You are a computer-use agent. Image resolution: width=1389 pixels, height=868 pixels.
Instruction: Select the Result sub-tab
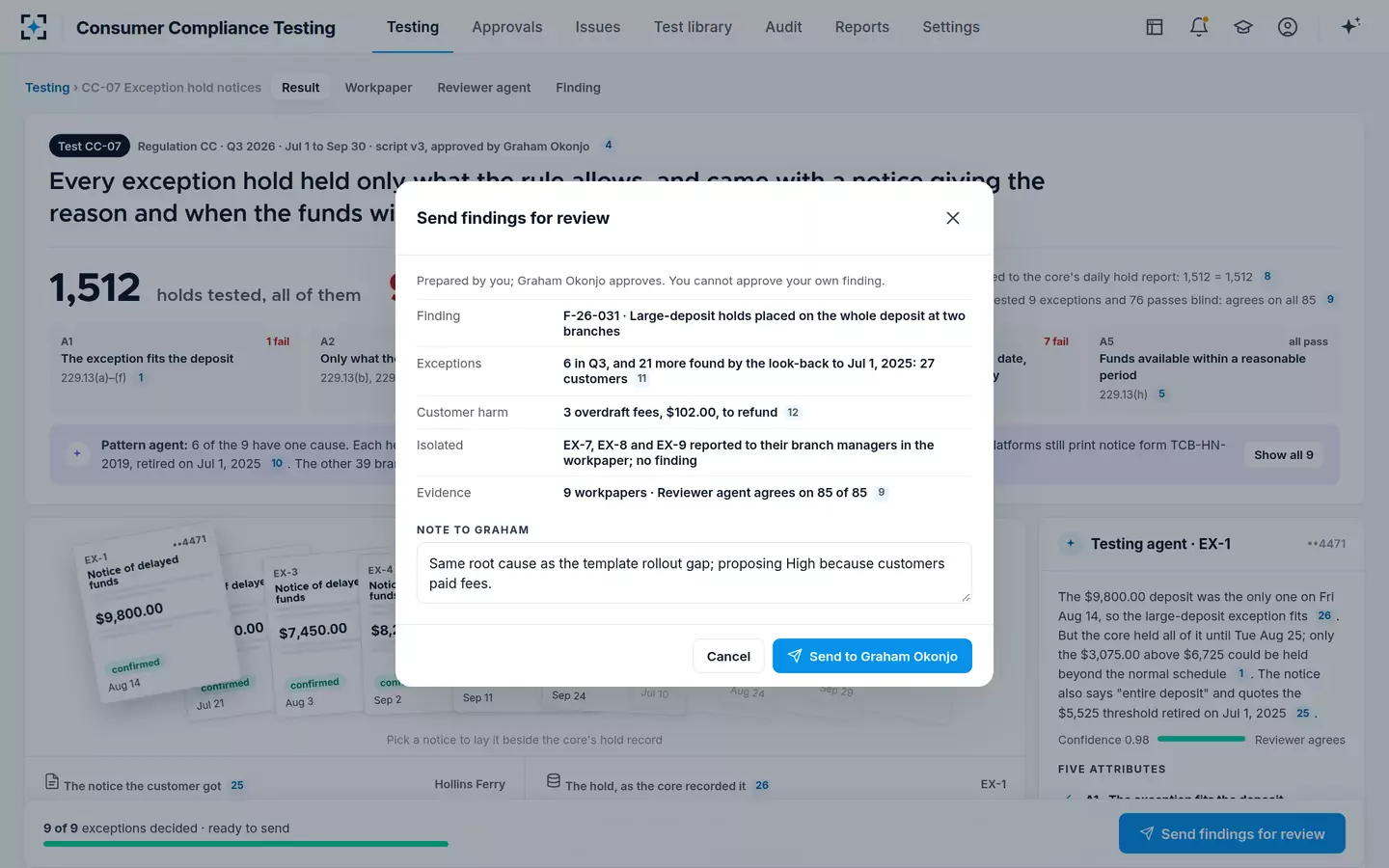(x=301, y=88)
